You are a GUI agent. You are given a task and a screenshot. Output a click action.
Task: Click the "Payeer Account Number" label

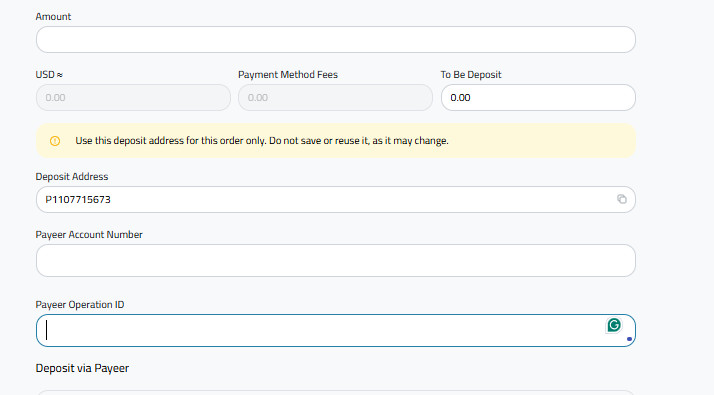89,235
